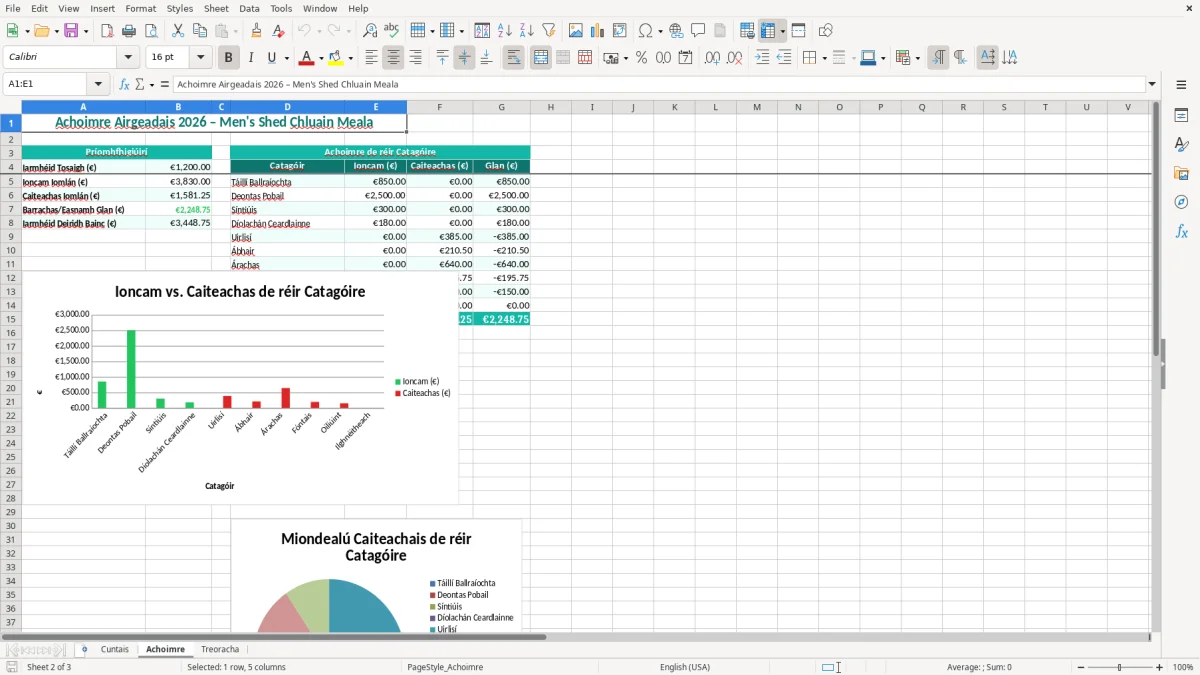Viewport: 1200px width, 675px height.
Task: Open the Sheet menu
Action: tap(215, 8)
